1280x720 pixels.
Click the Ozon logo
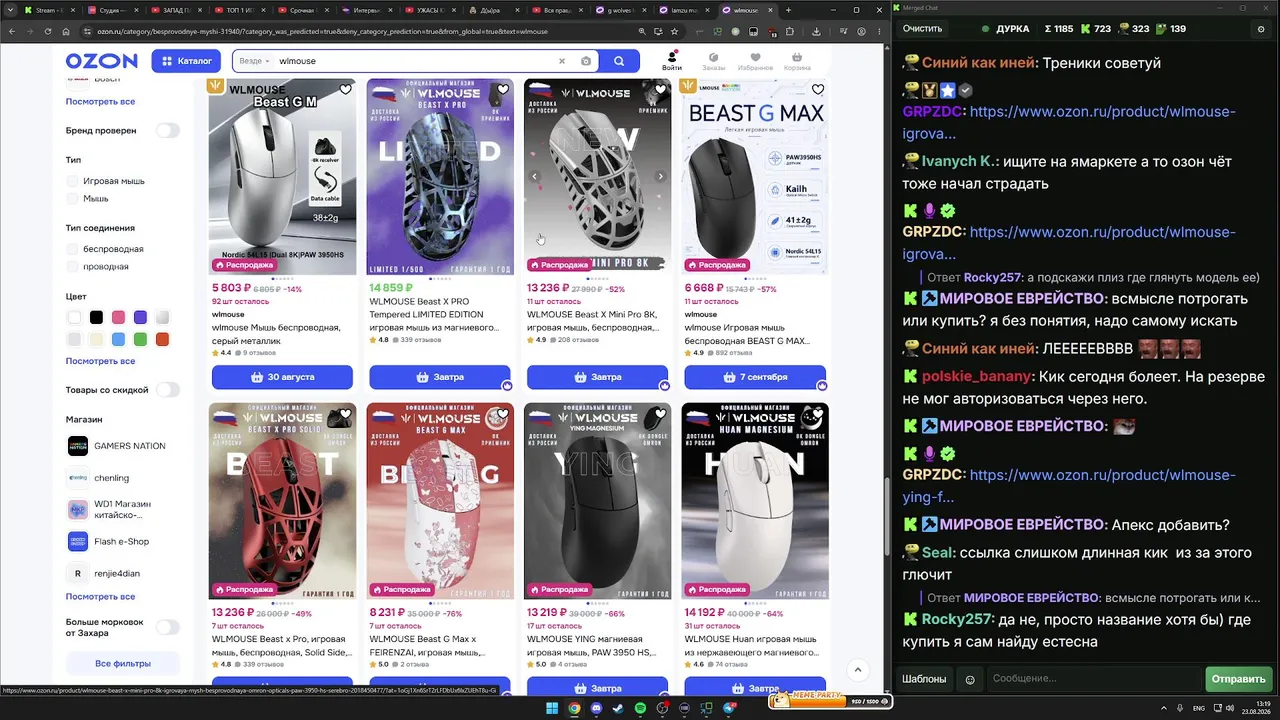[101, 61]
